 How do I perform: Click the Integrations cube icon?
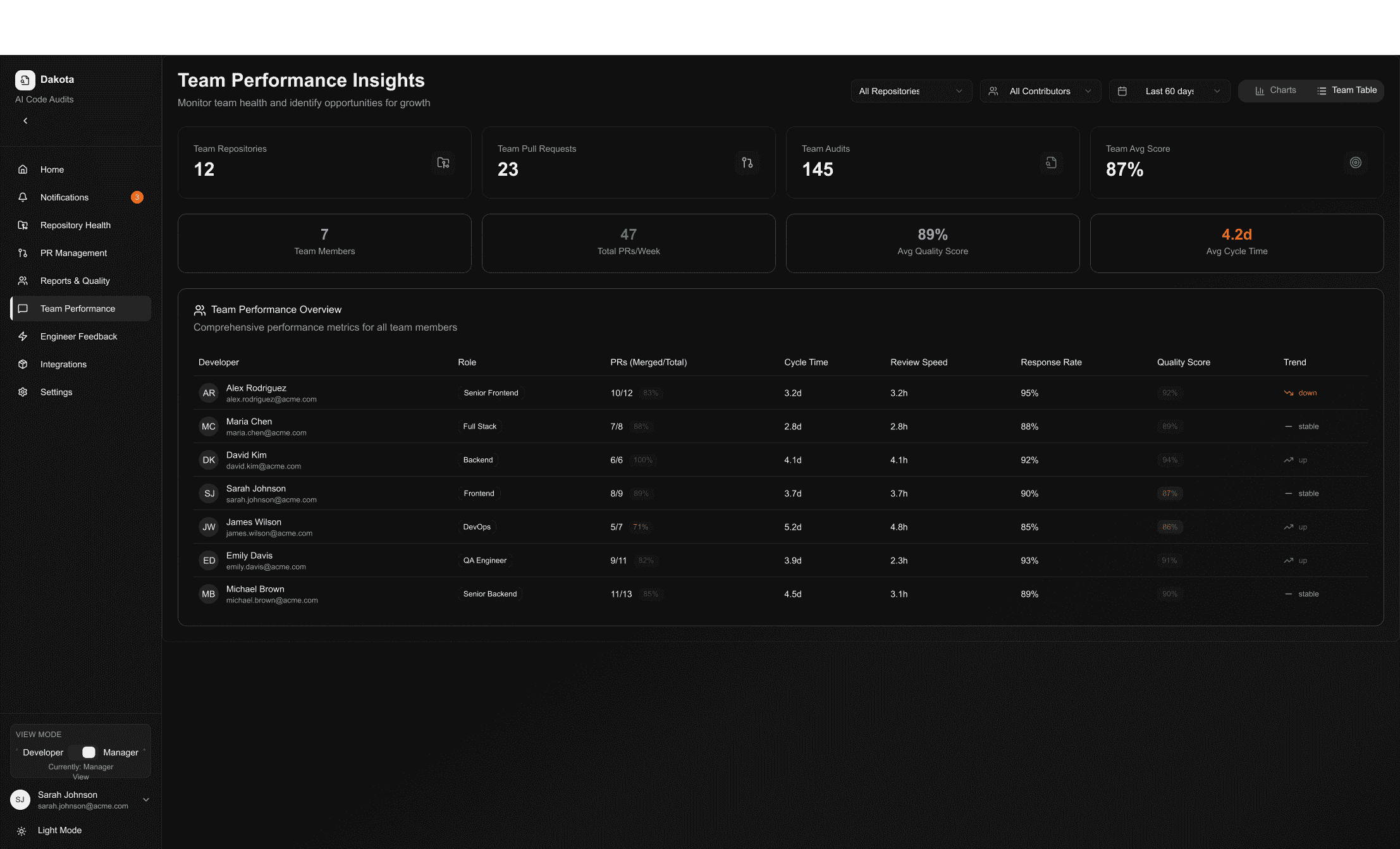23,364
